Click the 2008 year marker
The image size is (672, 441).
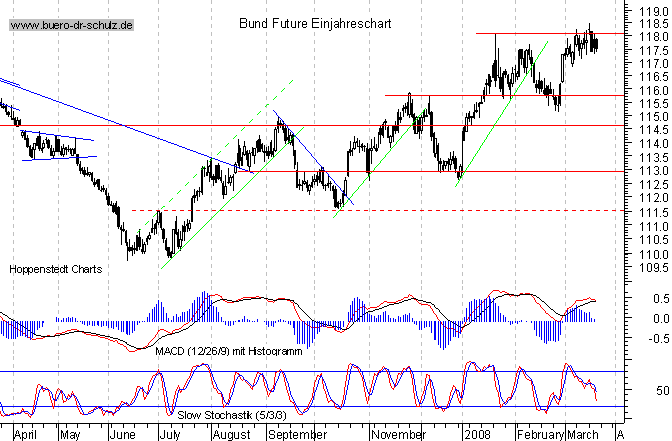tap(477, 435)
